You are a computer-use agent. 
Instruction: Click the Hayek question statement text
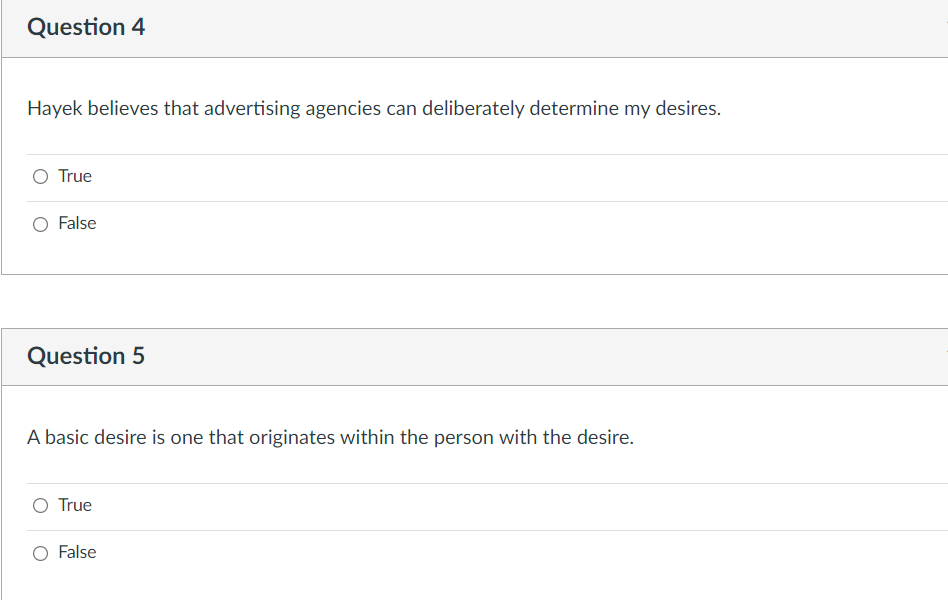tap(375, 108)
